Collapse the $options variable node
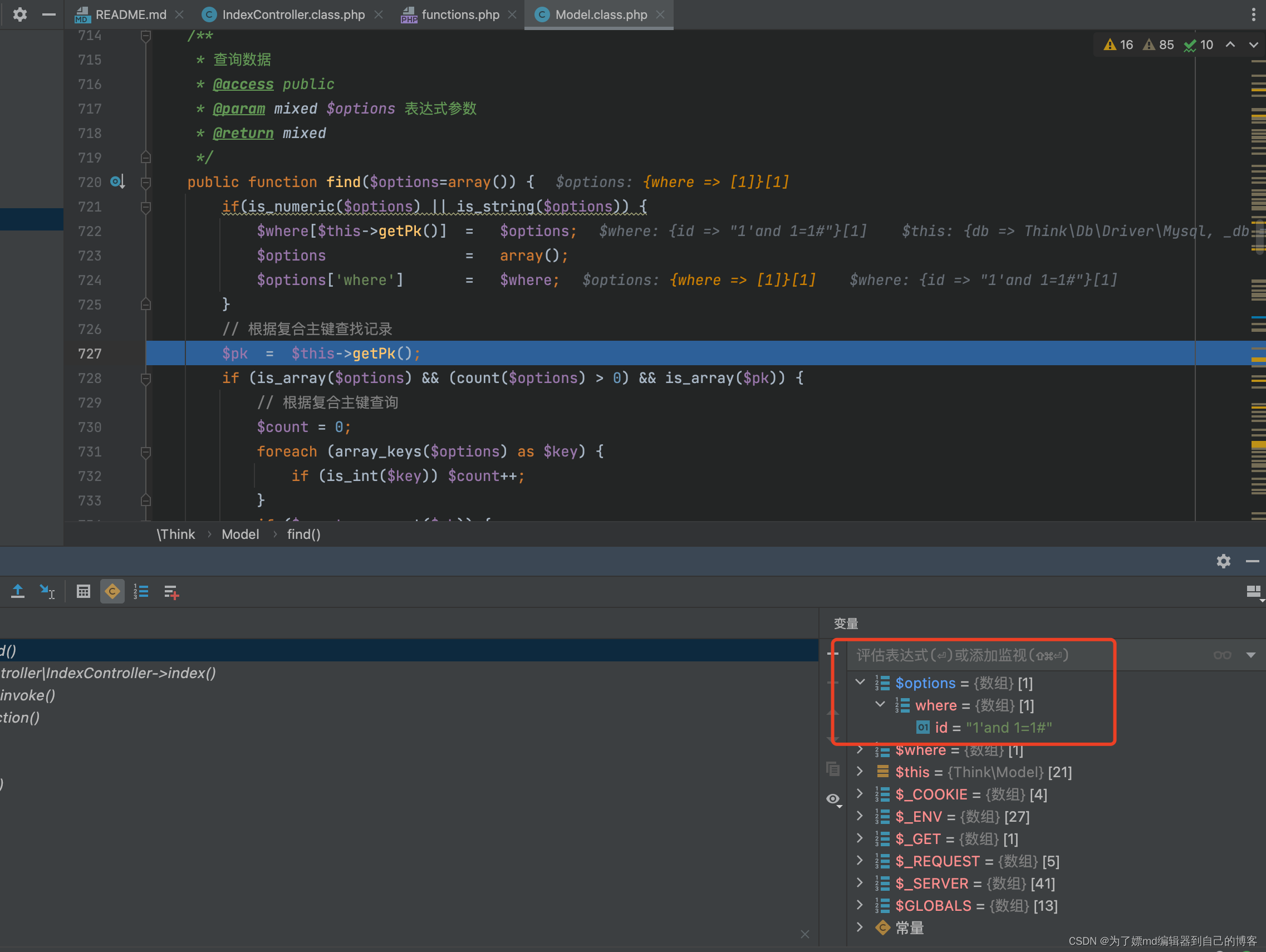This screenshot has height=952, width=1266. point(860,683)
